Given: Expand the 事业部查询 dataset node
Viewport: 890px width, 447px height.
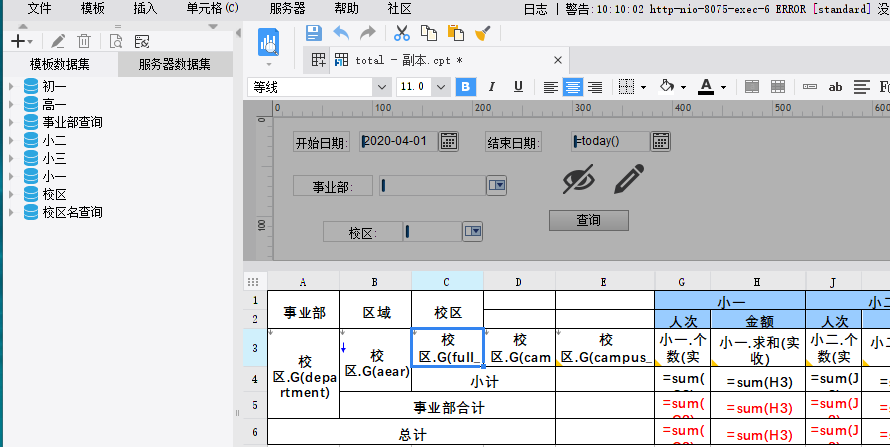Looking at the screenshot, I should 11,122.
